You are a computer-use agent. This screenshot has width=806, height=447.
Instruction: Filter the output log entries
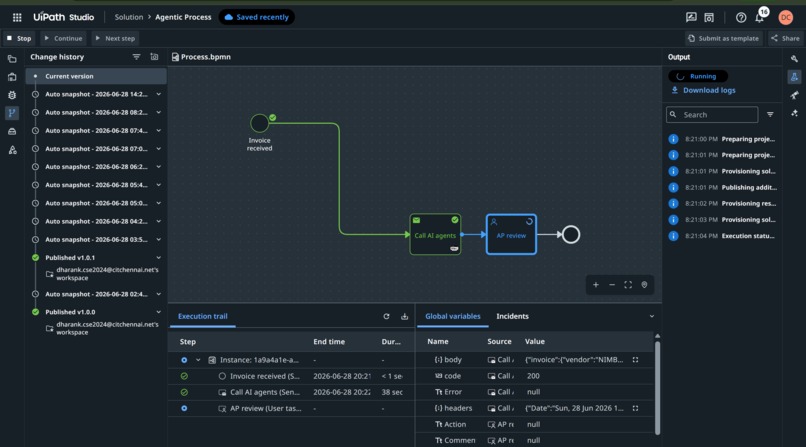pyautogui.click(x=770, y=115)
